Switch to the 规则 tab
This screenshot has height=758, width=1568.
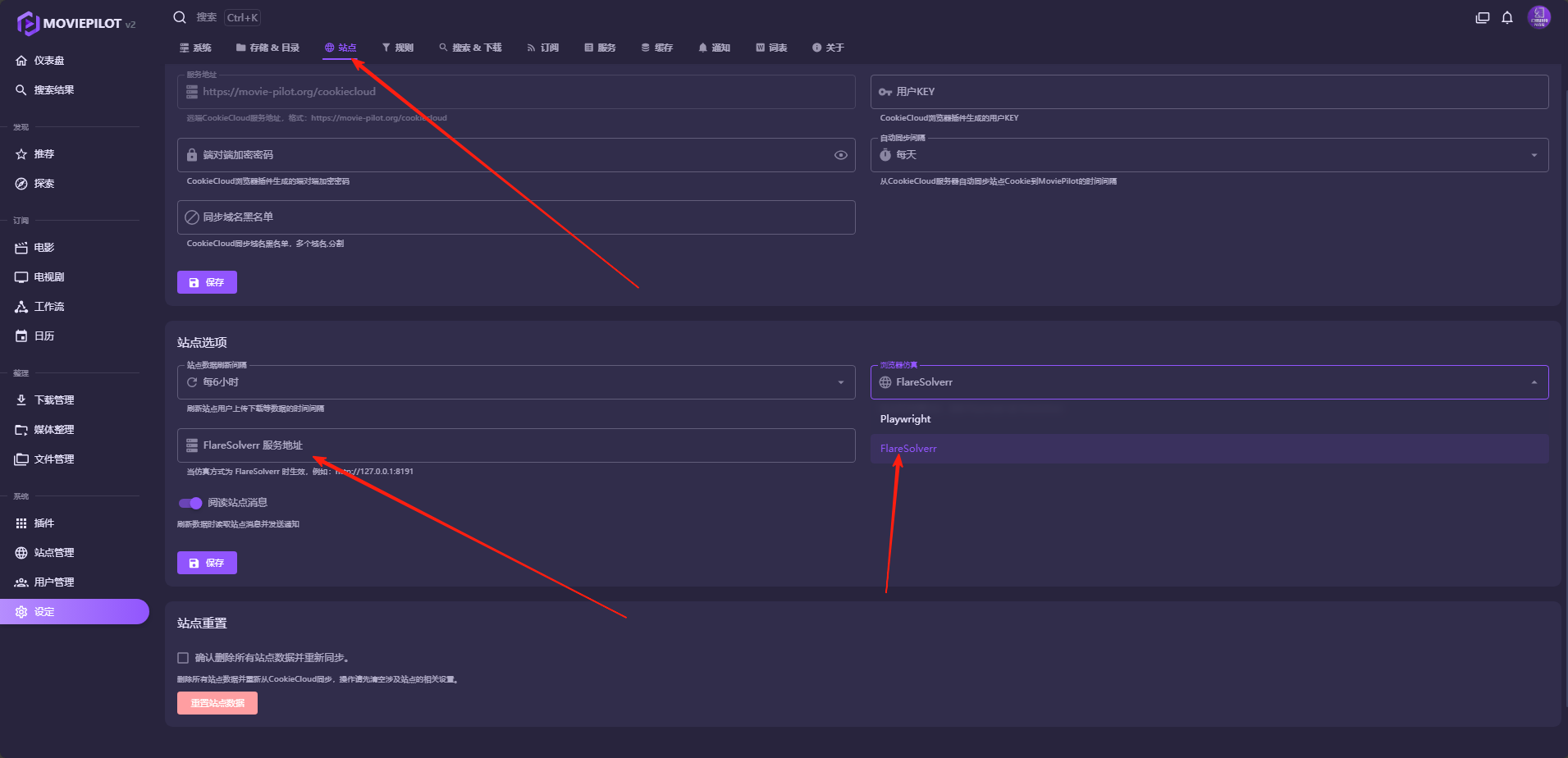[x=398, y=48]
